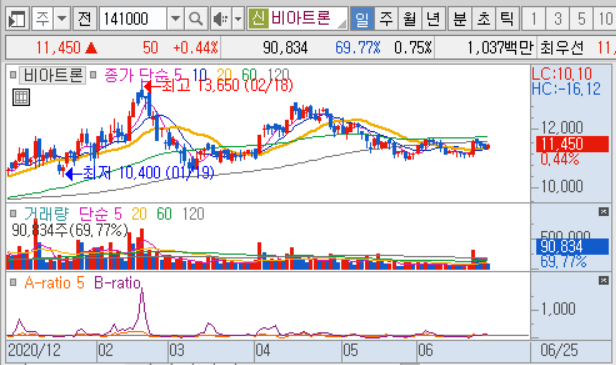The height and width of the screenshot is (365, 616).
Task: Select the 월 monthly chart tab
Action: coord(410,18)
